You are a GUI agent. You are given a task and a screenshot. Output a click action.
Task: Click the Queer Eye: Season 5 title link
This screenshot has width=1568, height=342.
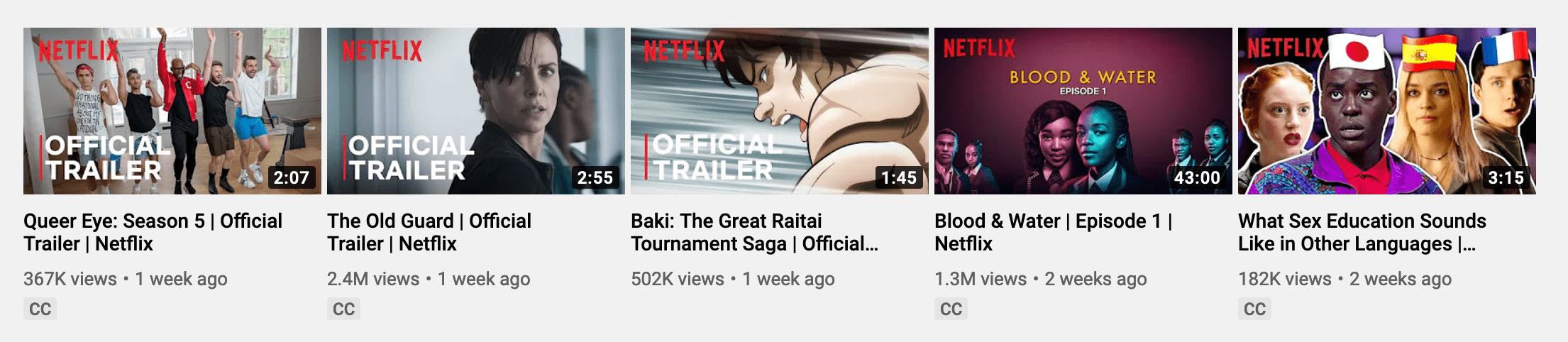[153, 232]
